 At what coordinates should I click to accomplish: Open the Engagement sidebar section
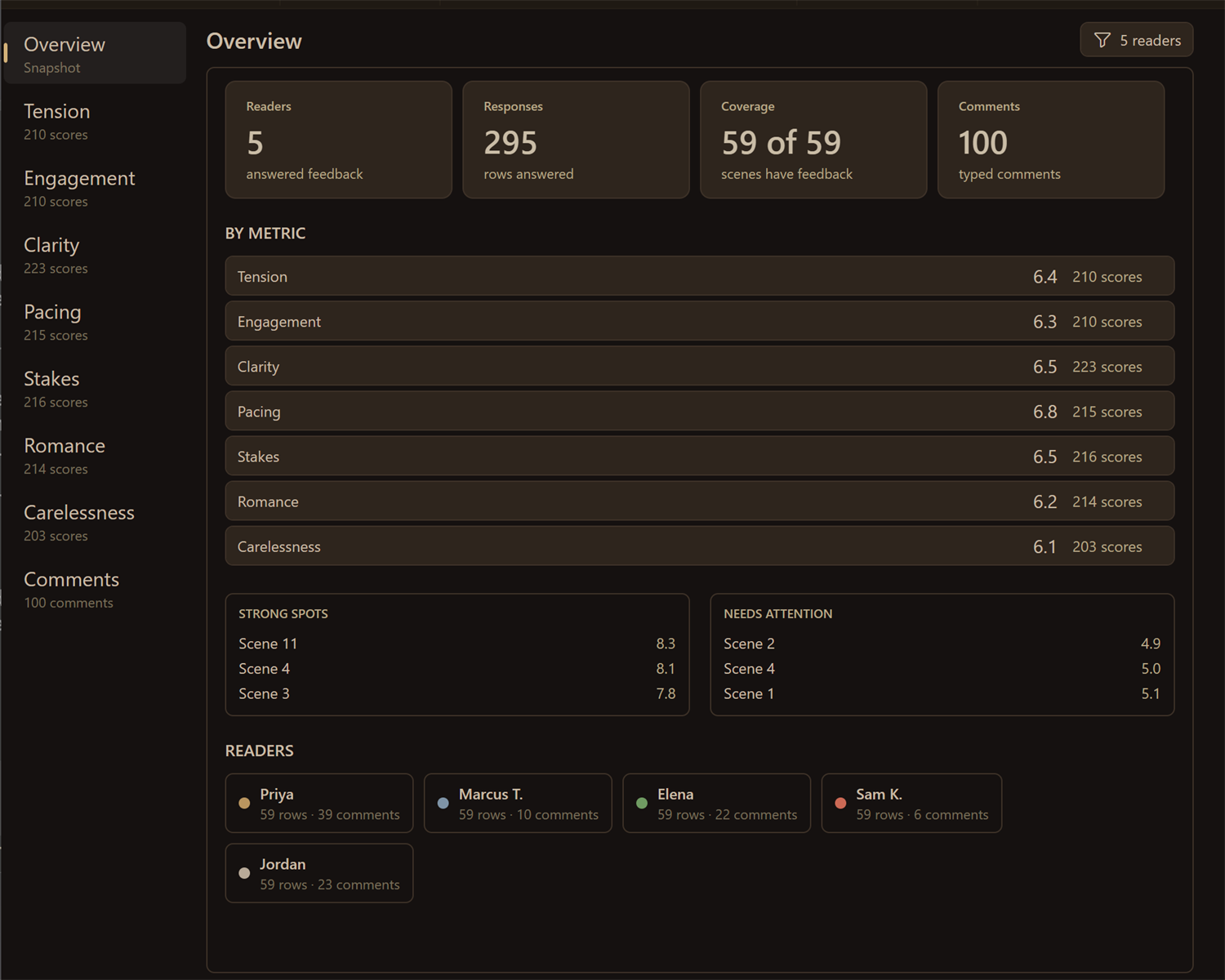tap(95, 188)
